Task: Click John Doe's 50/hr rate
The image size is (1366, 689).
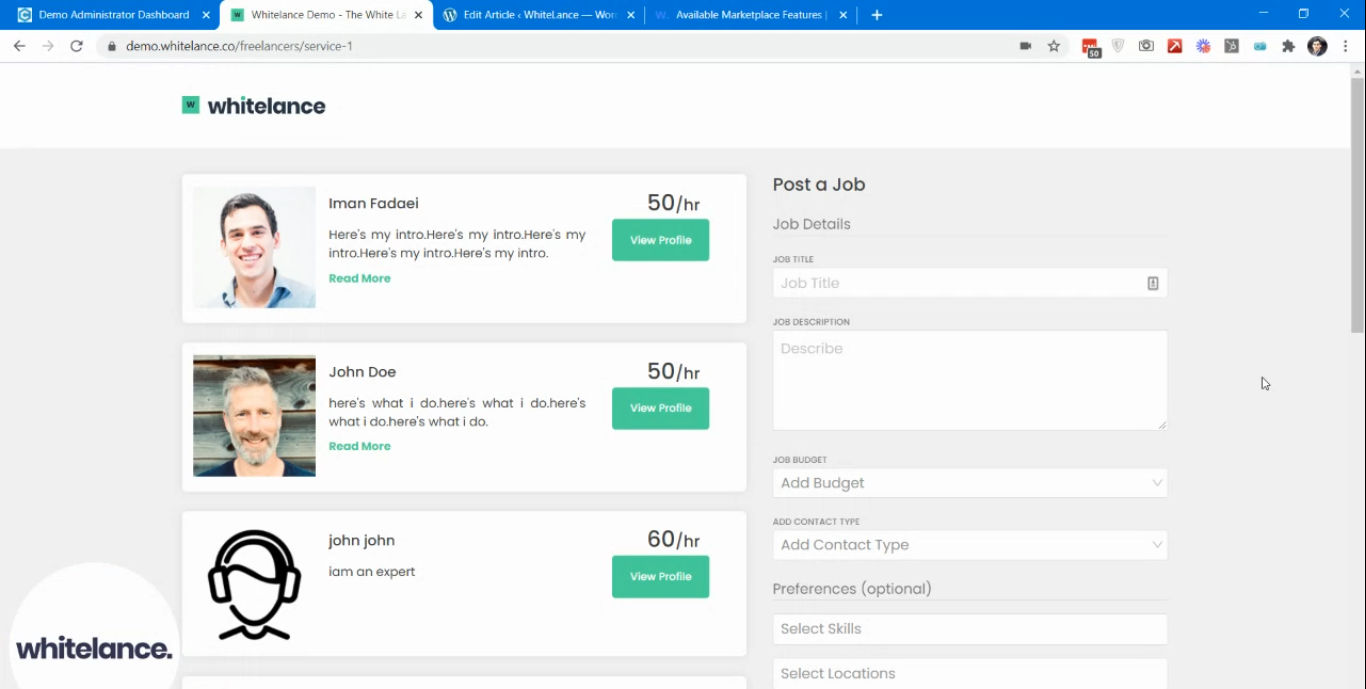Action: [x=673, y=371]
